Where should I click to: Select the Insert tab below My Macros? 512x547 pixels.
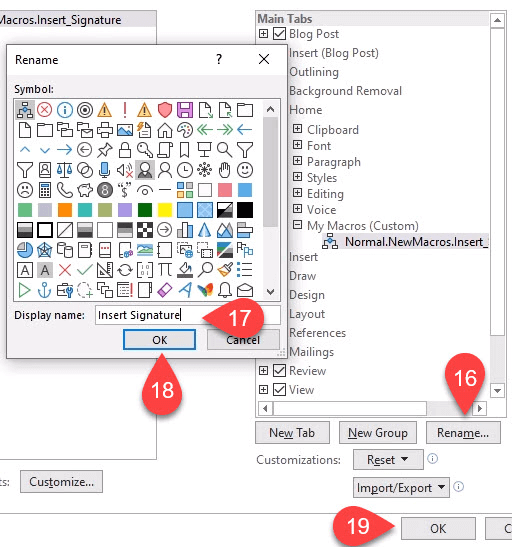point(303,257)
